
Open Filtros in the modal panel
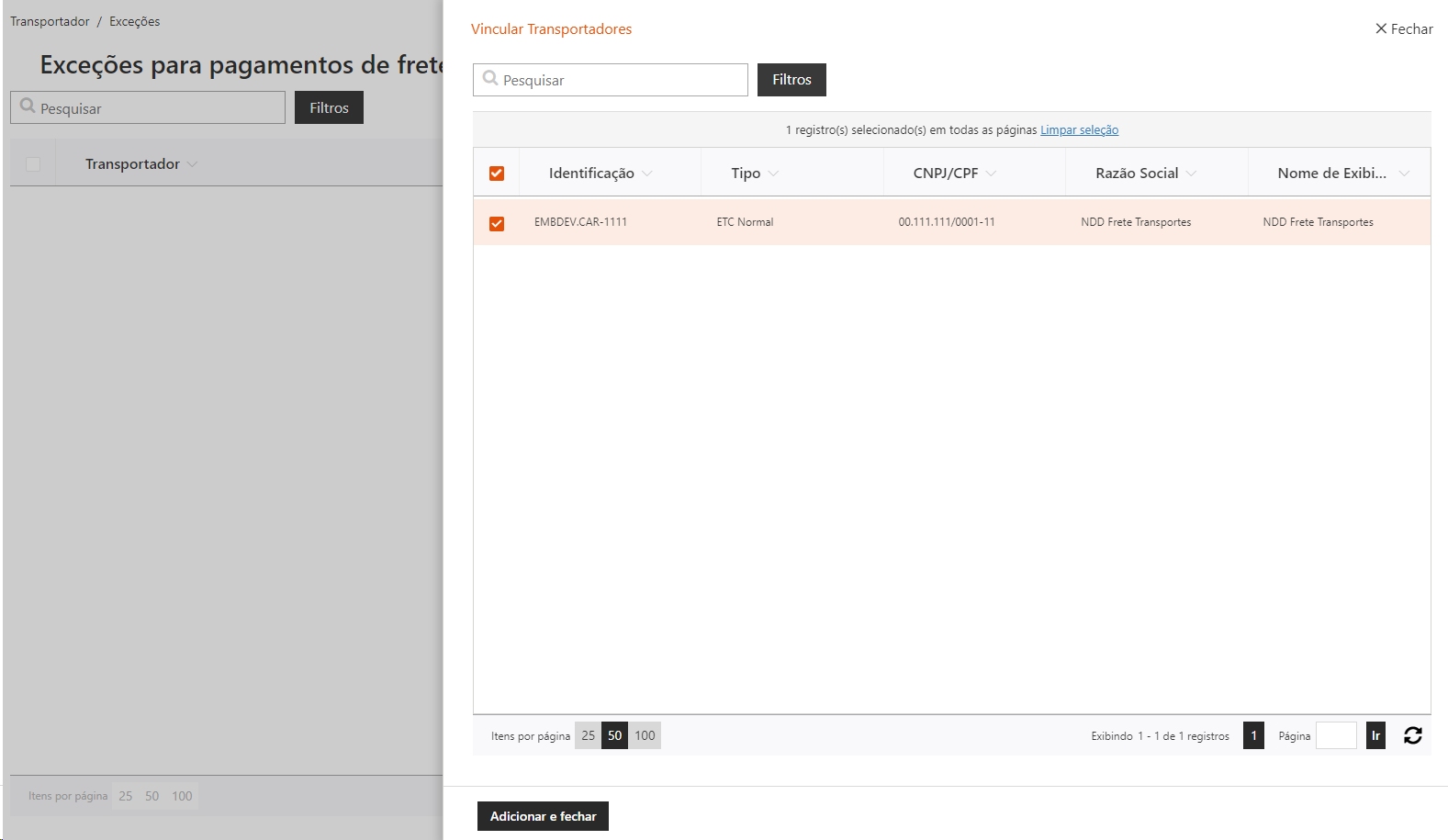point(791,80)
